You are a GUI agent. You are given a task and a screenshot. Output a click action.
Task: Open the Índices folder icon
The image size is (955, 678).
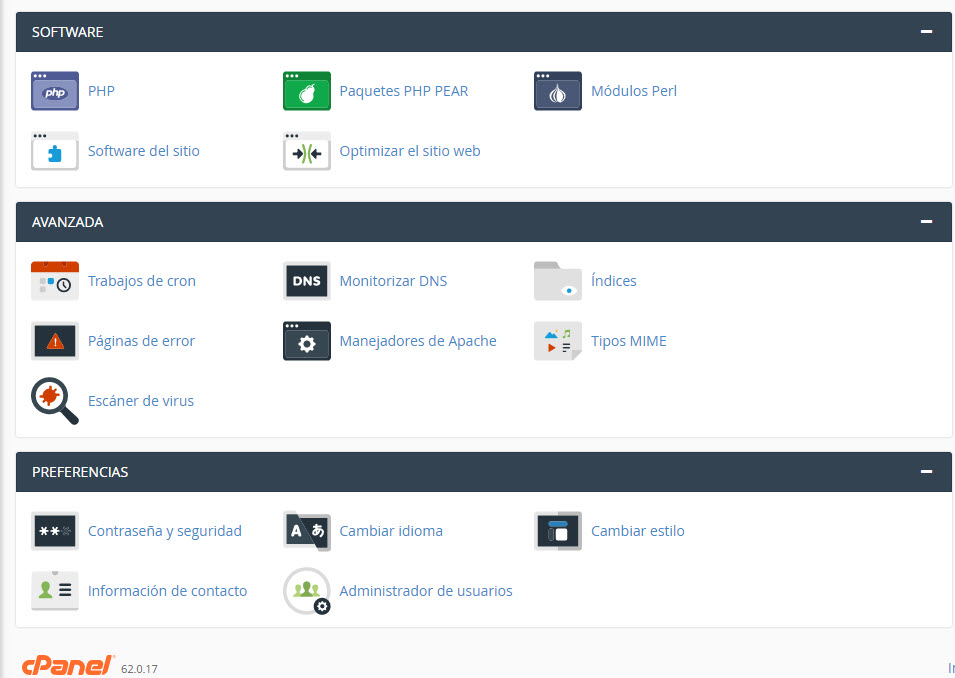[557, 281]
